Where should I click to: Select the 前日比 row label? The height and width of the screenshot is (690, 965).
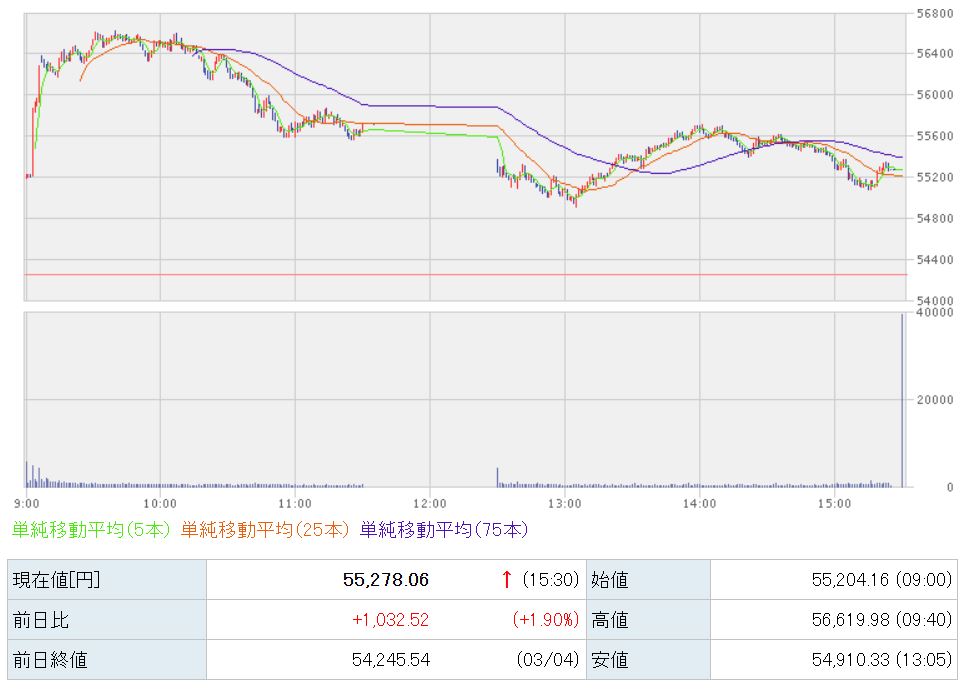pos(40,620)
